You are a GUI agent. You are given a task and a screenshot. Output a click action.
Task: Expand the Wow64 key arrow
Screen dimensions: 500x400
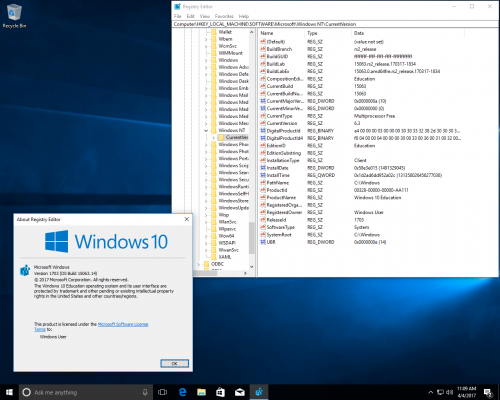[206, 236]
